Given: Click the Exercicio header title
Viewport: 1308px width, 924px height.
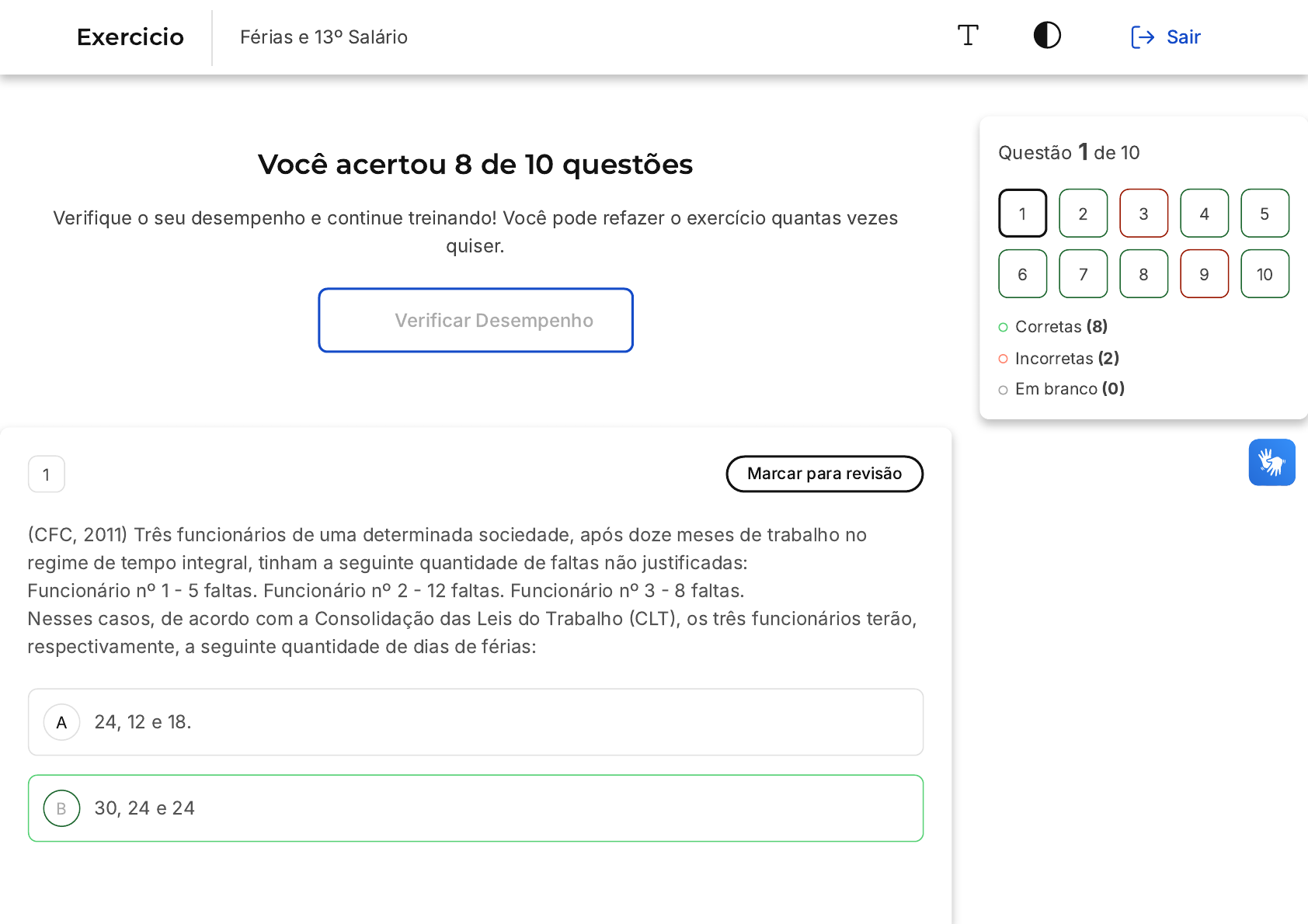Looking at the screenshot, I should [130, 37].
